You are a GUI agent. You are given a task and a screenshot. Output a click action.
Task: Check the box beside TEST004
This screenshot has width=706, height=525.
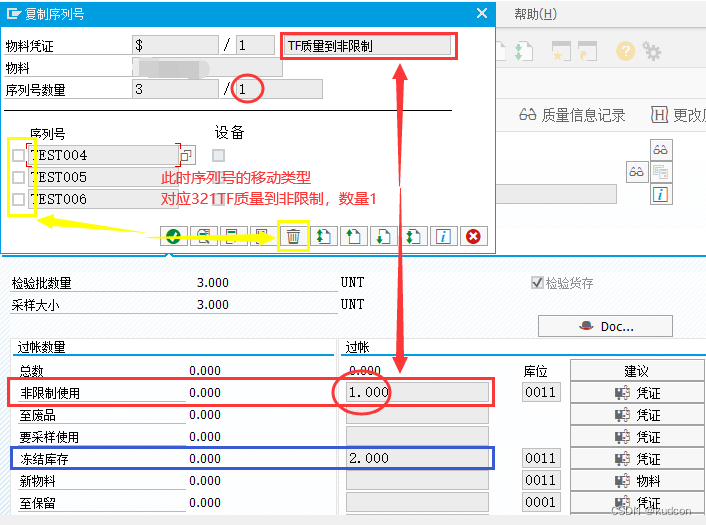point(18,155)
